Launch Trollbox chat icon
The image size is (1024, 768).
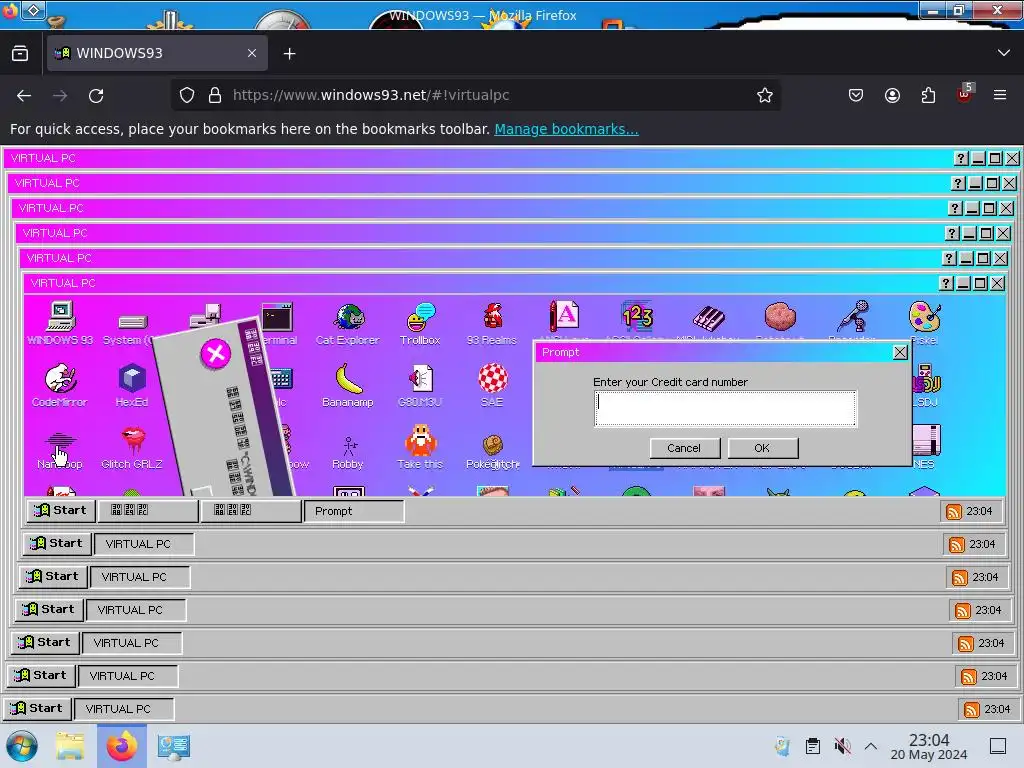click(x=420, y=324)
